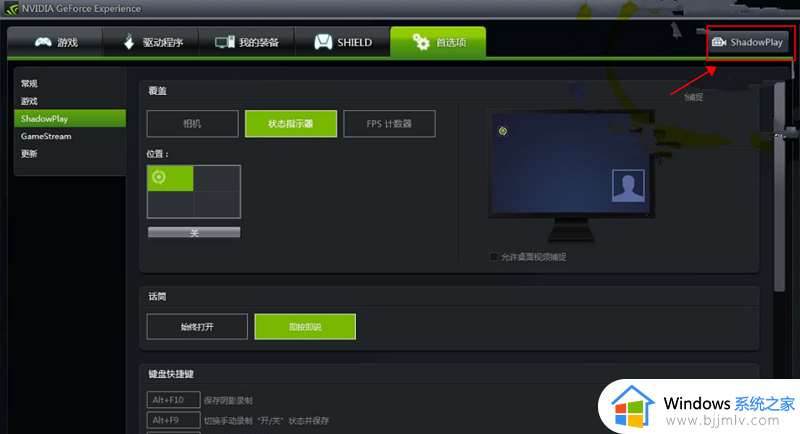The height and width of the screenshot is (434, 800).
Task: Click the download arrow icon on 驱动程序 tab
Action: pyautogui.click(x=129, y=42)
